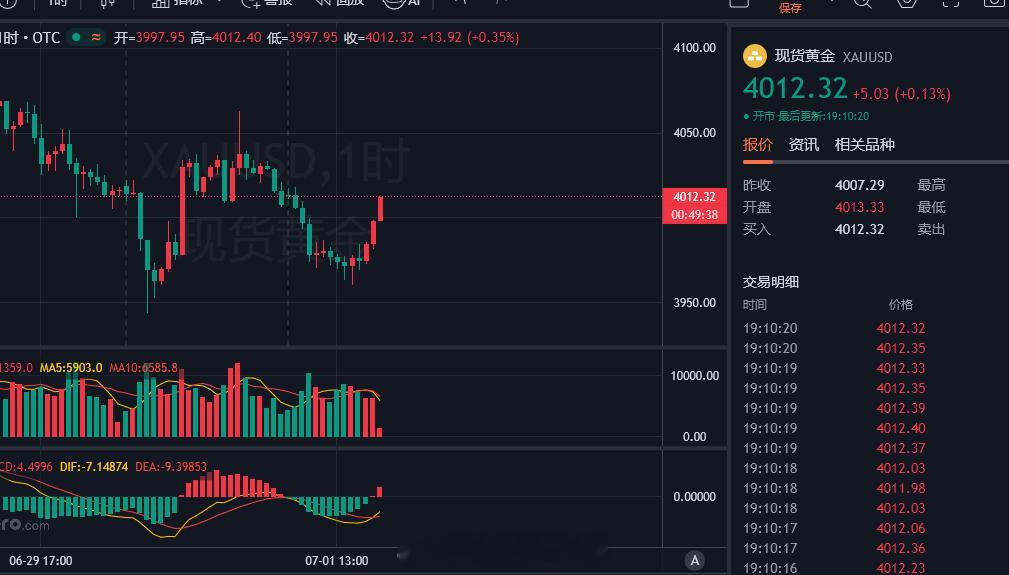The width and height of the screenshot is (1009, 575).
Task: Click the 现货黄金 instrument name
Action: click(804, 56)
